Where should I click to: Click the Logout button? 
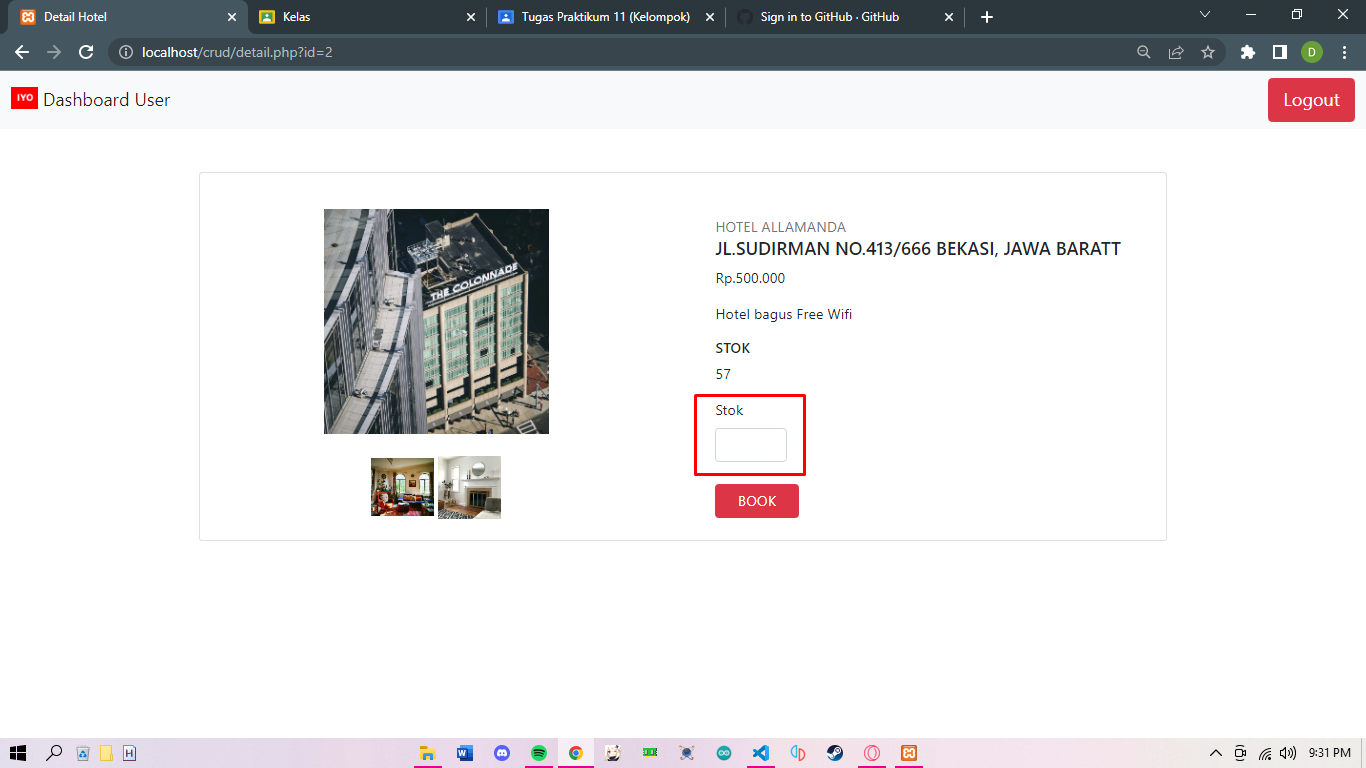click(1311, 99)
